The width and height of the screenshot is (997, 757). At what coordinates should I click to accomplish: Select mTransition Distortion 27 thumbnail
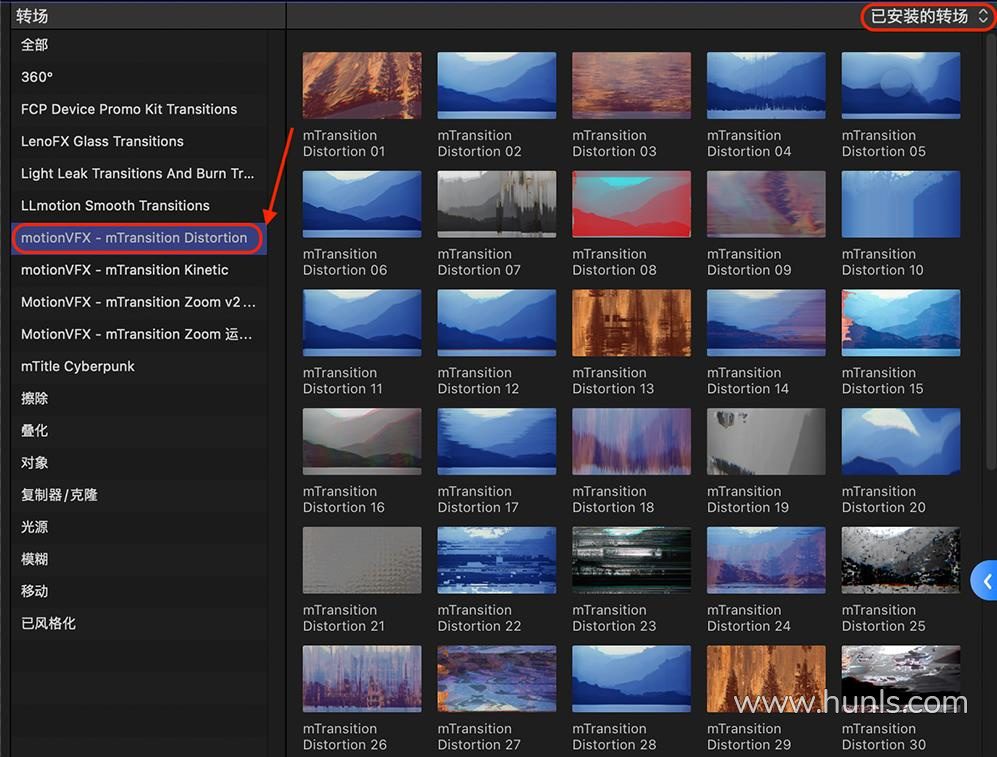click(x=497, y=679)
